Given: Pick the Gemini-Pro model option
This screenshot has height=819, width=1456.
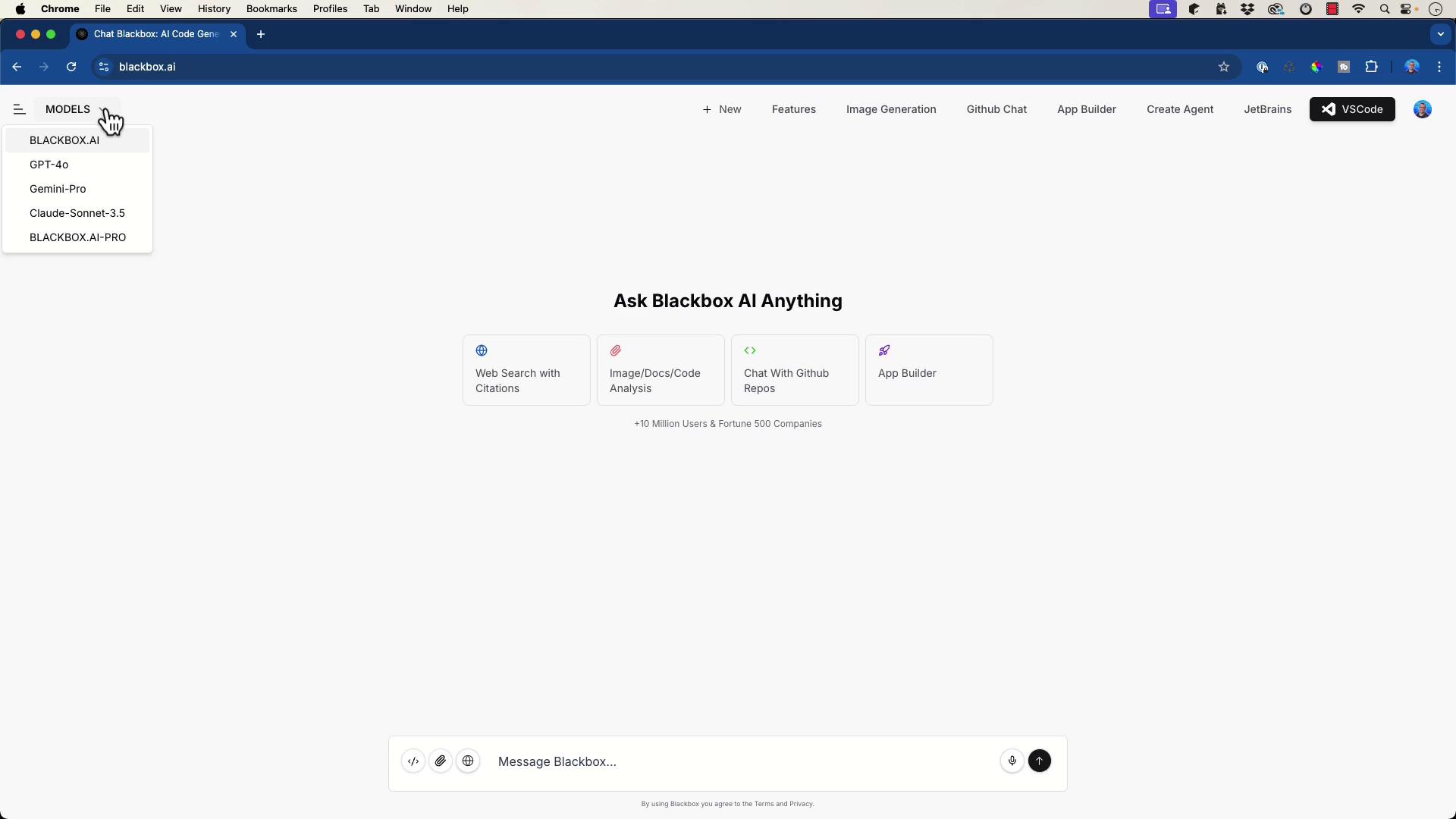Looking at the screenshot, I should tap(58, 189).
